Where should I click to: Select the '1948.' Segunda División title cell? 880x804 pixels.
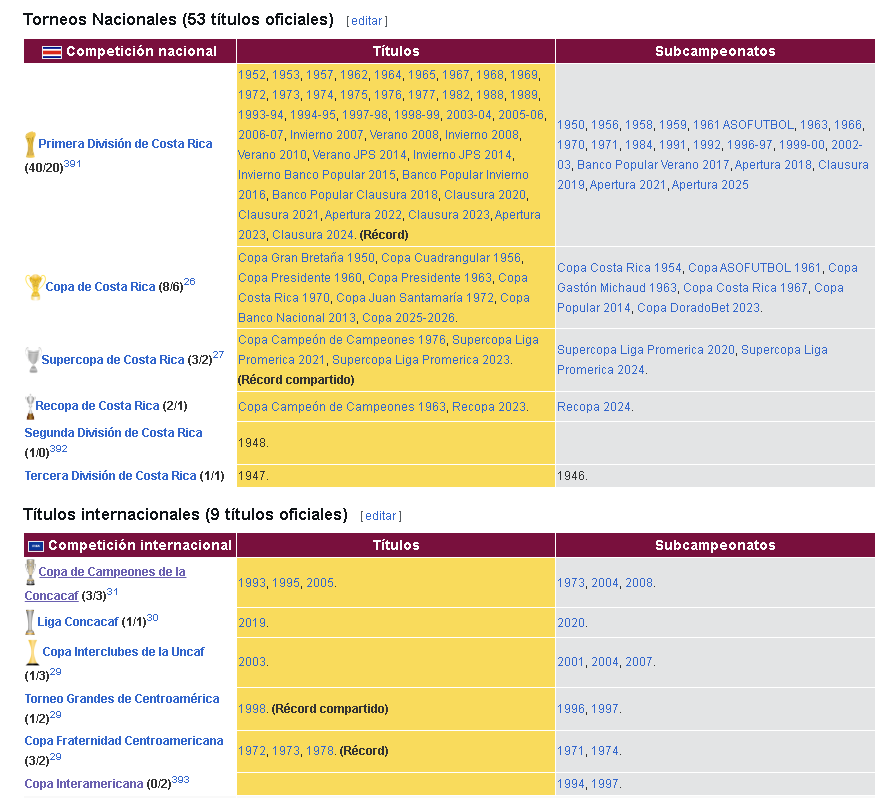point(396,443)
